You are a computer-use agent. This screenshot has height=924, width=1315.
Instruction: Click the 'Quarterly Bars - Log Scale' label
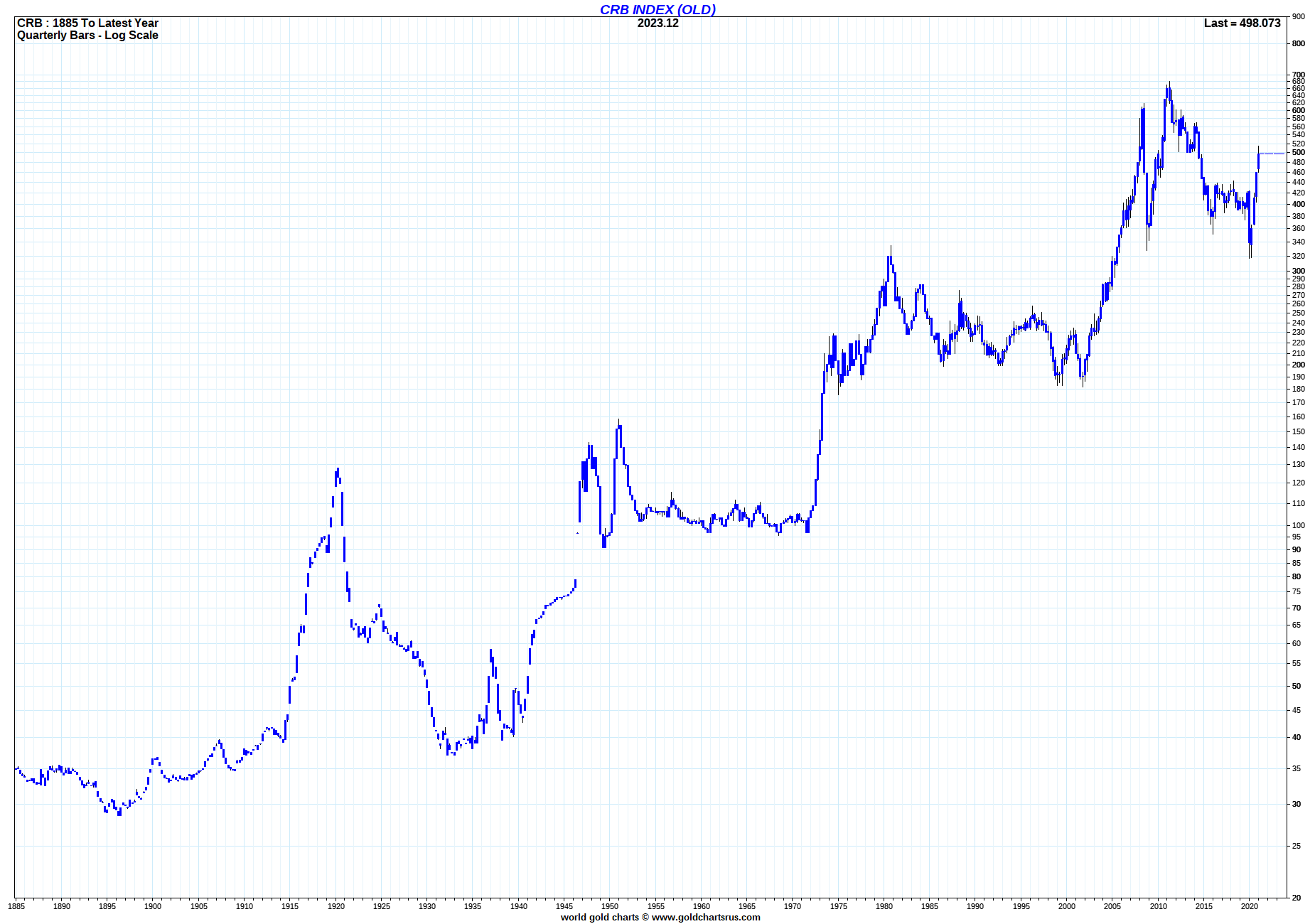coord(87,36)
